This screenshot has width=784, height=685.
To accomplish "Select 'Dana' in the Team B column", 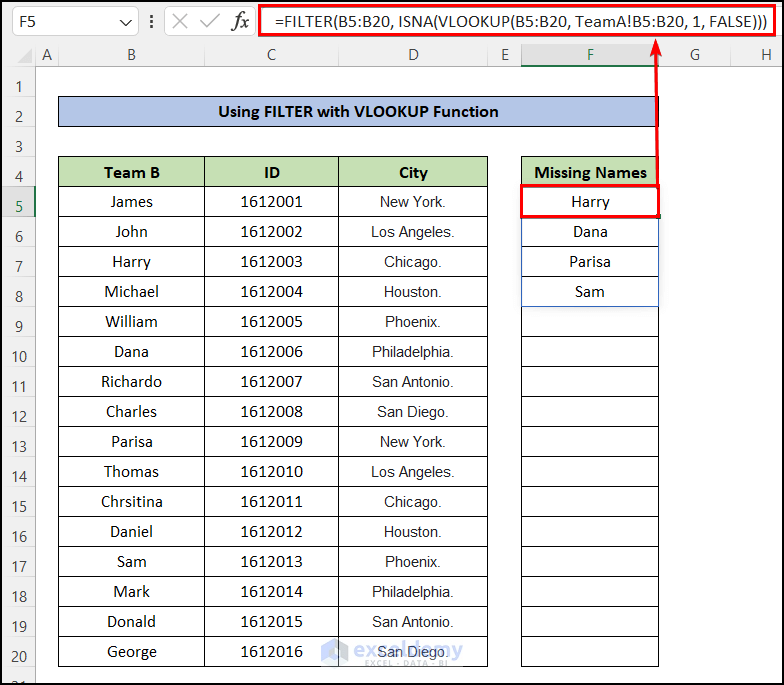I will pos(132,352).
